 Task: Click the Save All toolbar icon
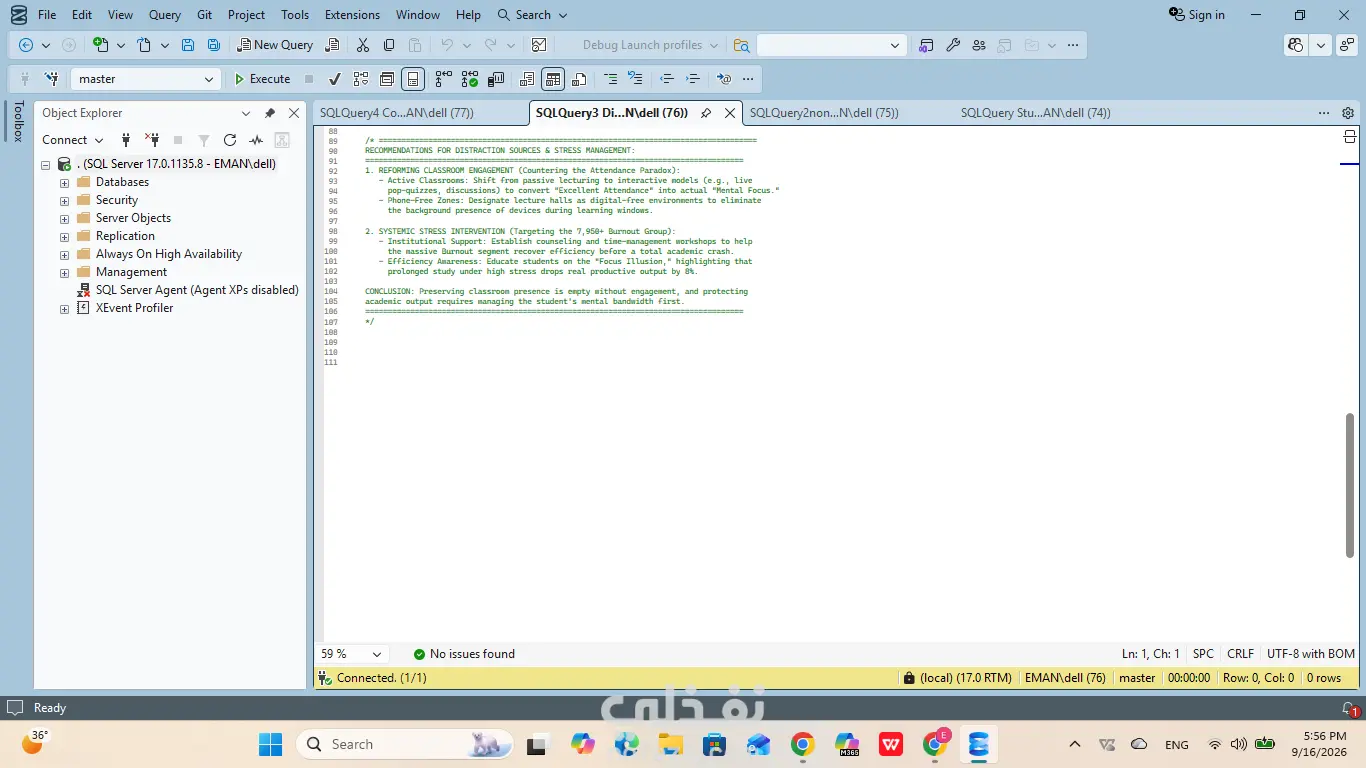click(x=214, y=45)
